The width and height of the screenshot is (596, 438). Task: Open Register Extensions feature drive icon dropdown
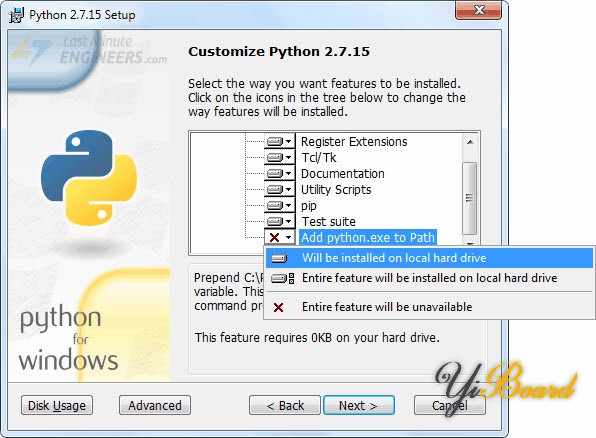click(x=279, y=141)
